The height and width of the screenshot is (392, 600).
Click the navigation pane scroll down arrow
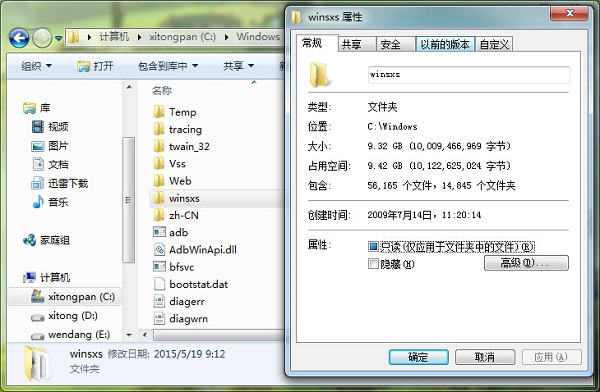(129, 335)
